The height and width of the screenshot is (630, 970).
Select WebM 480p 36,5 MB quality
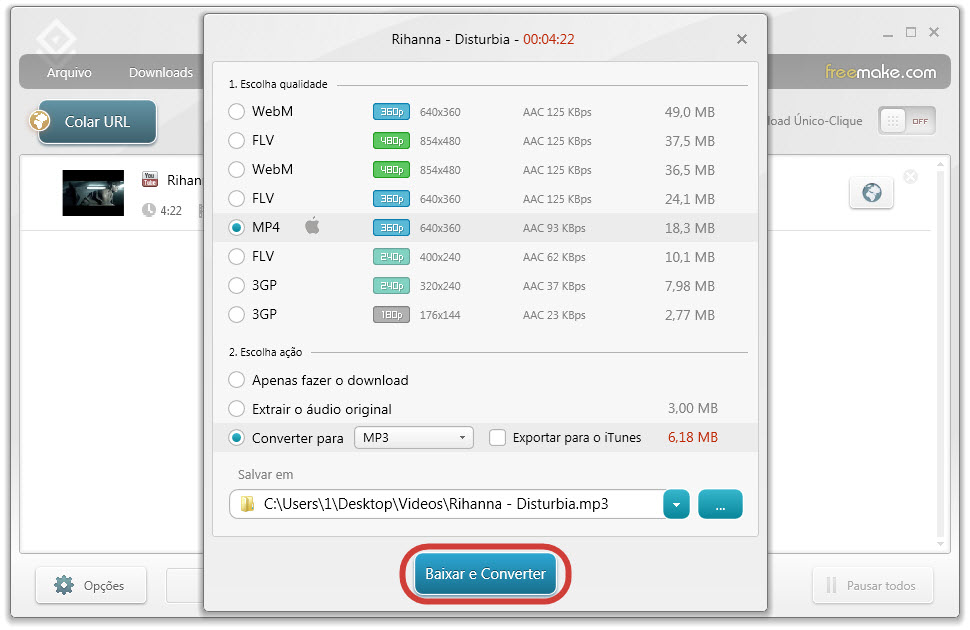click(236, 170)
